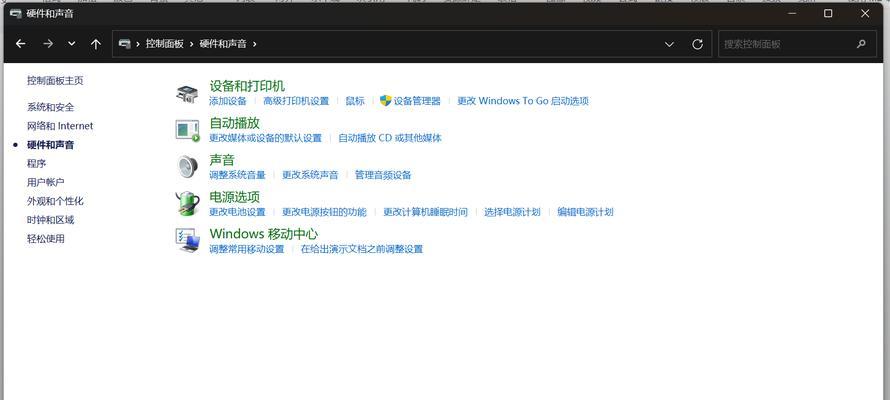
Task: Open 时钟和区域 category in sidebar
Action: click(51, 220)
